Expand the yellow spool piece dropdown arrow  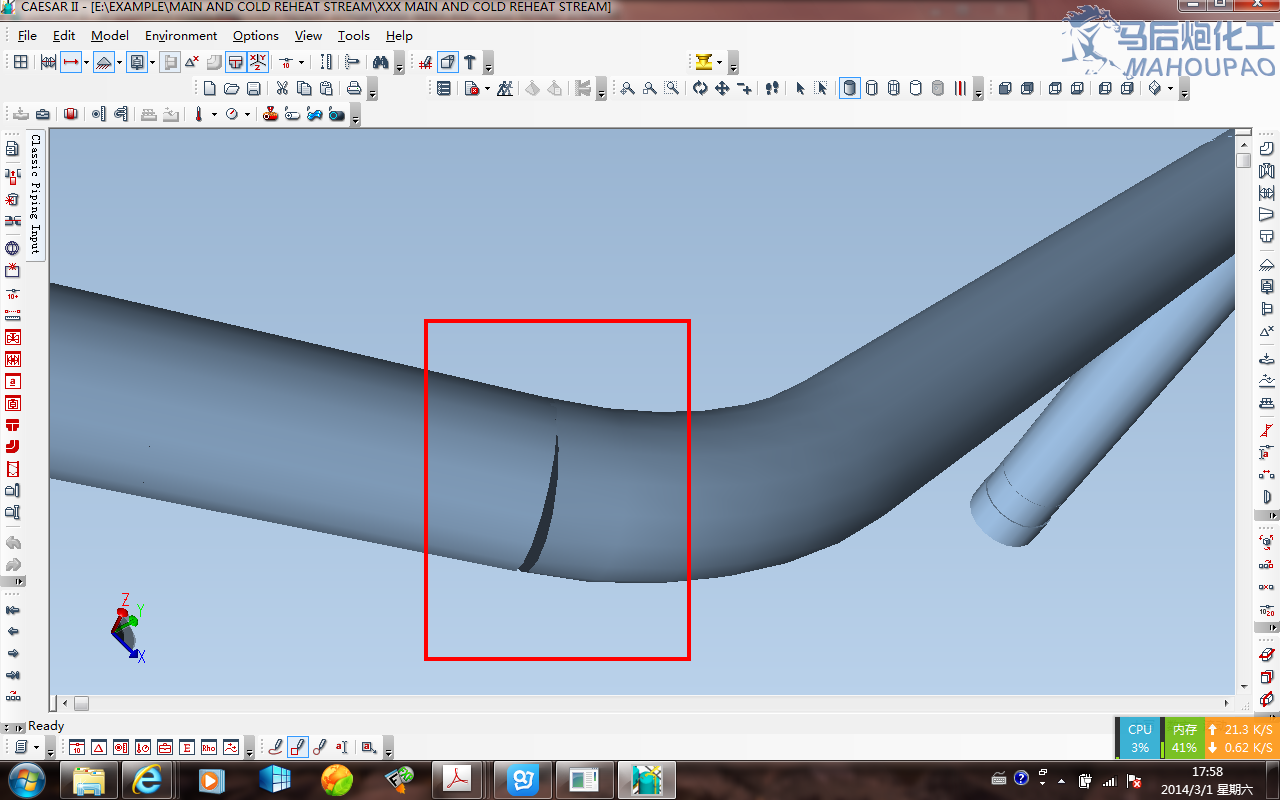coord(719,62)
